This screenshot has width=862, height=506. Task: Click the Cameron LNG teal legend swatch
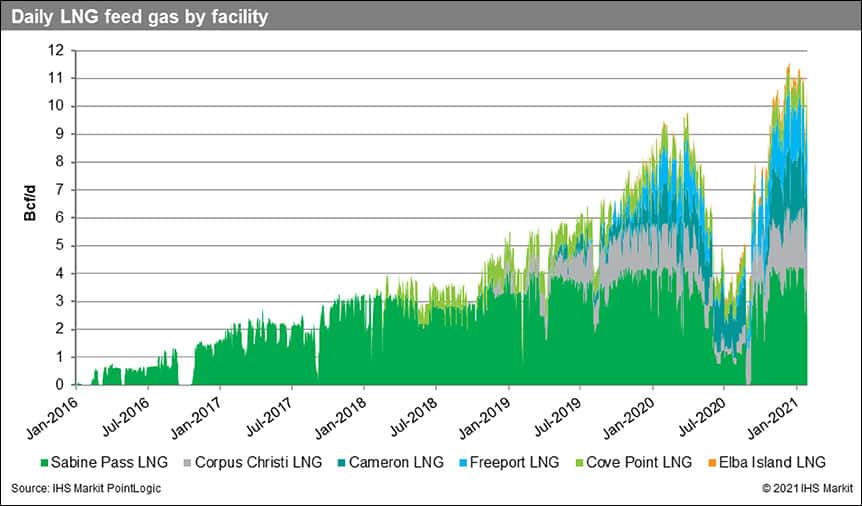pyautogui.click(x=342, y=463)
